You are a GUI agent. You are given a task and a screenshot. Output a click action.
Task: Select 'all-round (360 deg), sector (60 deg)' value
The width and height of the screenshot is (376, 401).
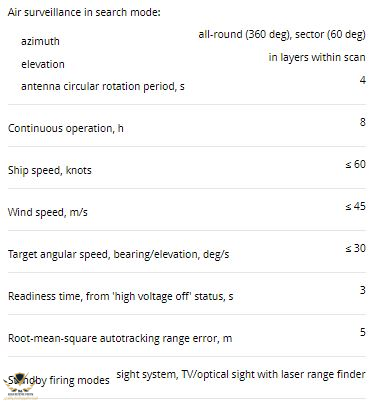(282, 35)
